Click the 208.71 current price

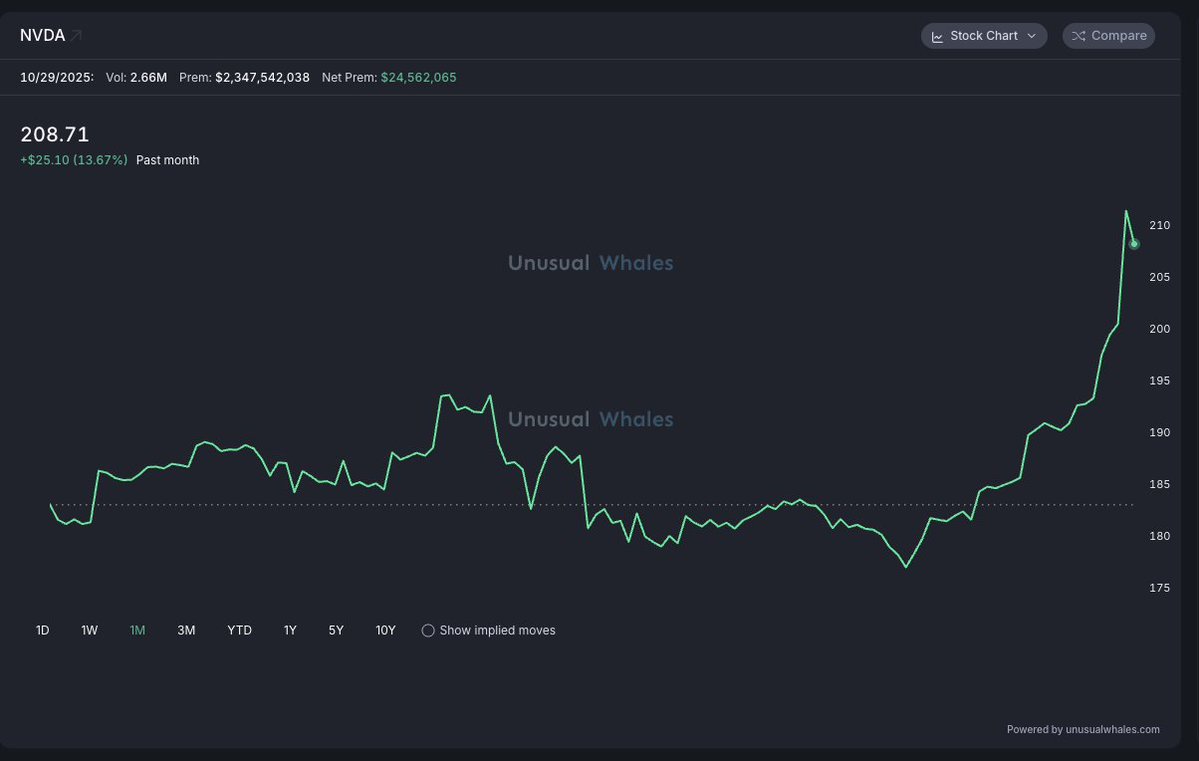coord(55,135)
